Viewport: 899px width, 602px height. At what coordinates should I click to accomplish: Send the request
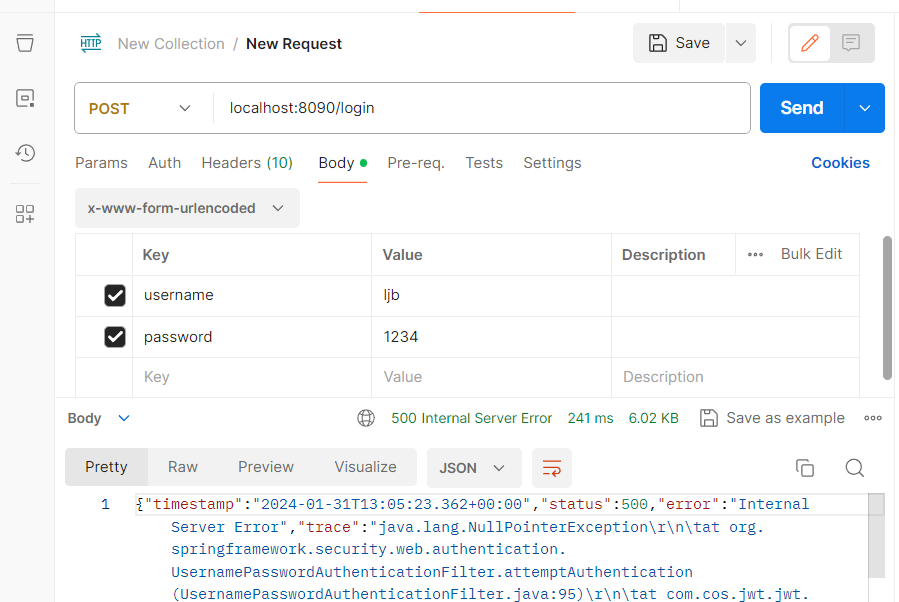click(802, 108)
